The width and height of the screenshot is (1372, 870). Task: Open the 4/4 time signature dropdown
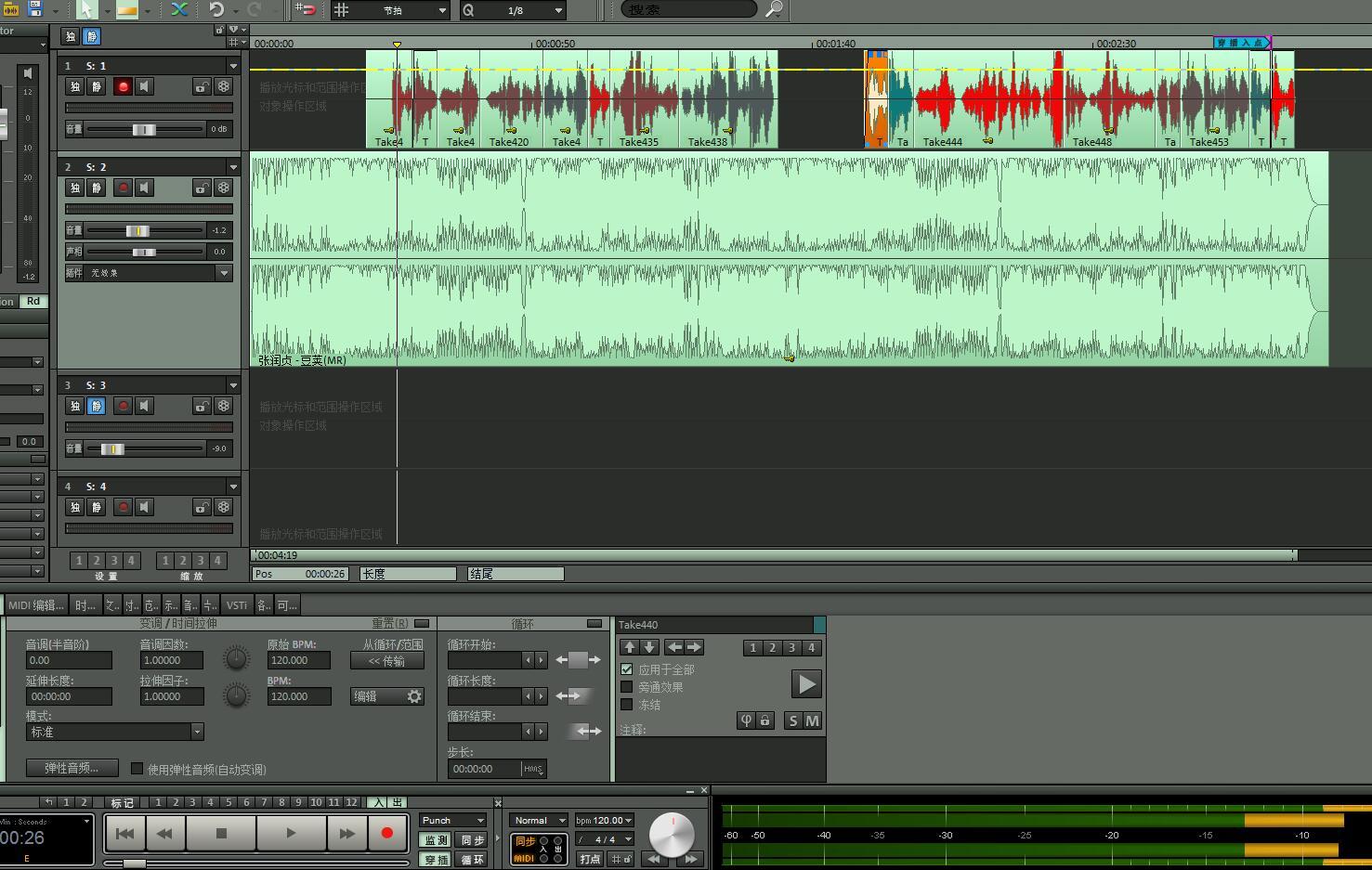coord(604,839)
